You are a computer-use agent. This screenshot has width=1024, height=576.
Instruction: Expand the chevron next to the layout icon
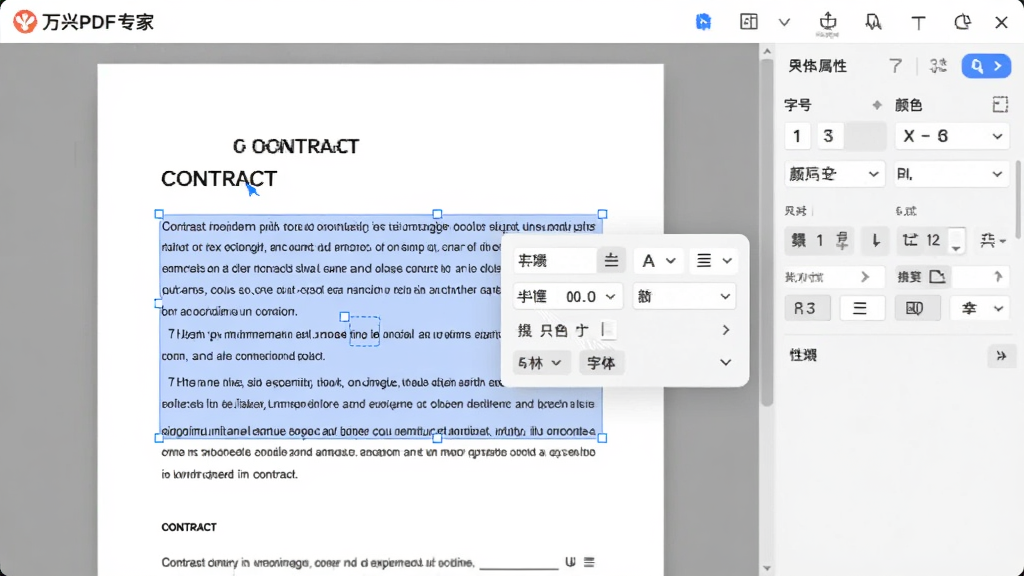tap(784, 22)
